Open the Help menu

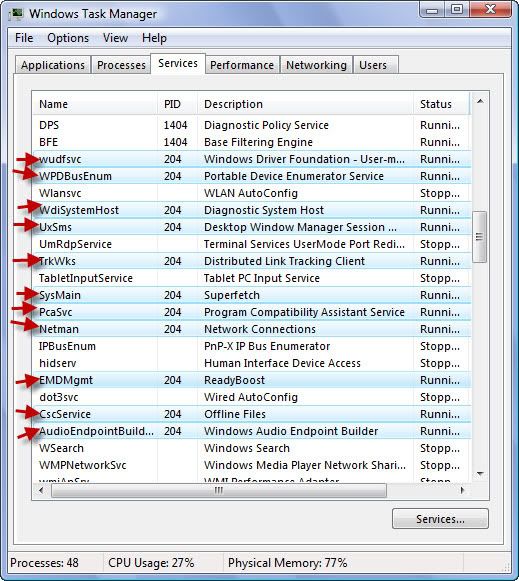point(154,38)
